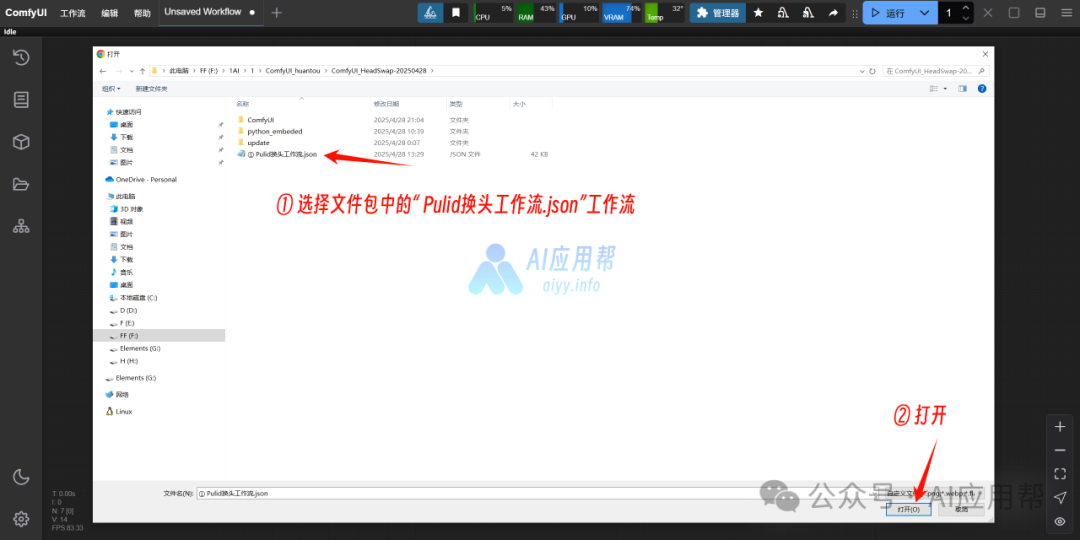The image size is (1080, 540).
Task: Add new workflow tab with plus icon
Action: pos(276,13)
